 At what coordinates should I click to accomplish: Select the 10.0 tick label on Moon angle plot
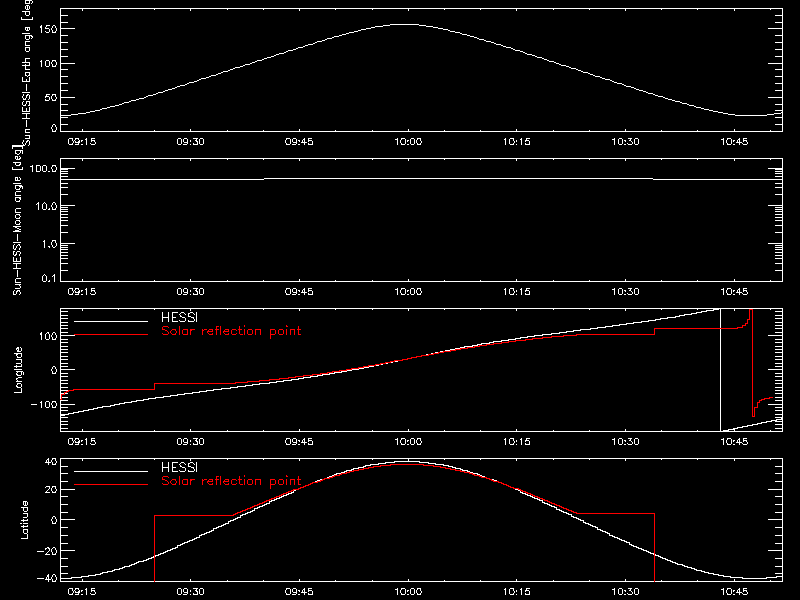[47, 206]
